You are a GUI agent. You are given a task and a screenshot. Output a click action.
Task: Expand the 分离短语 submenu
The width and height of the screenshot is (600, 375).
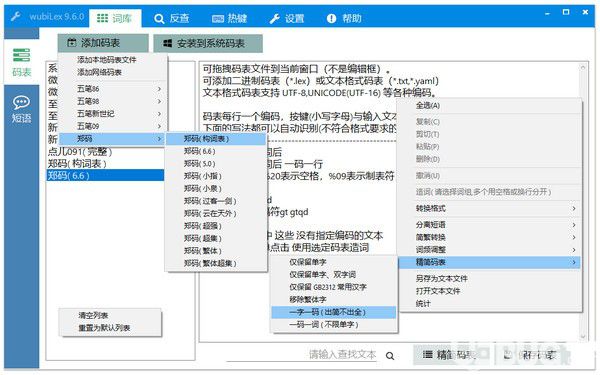(489, 225)
